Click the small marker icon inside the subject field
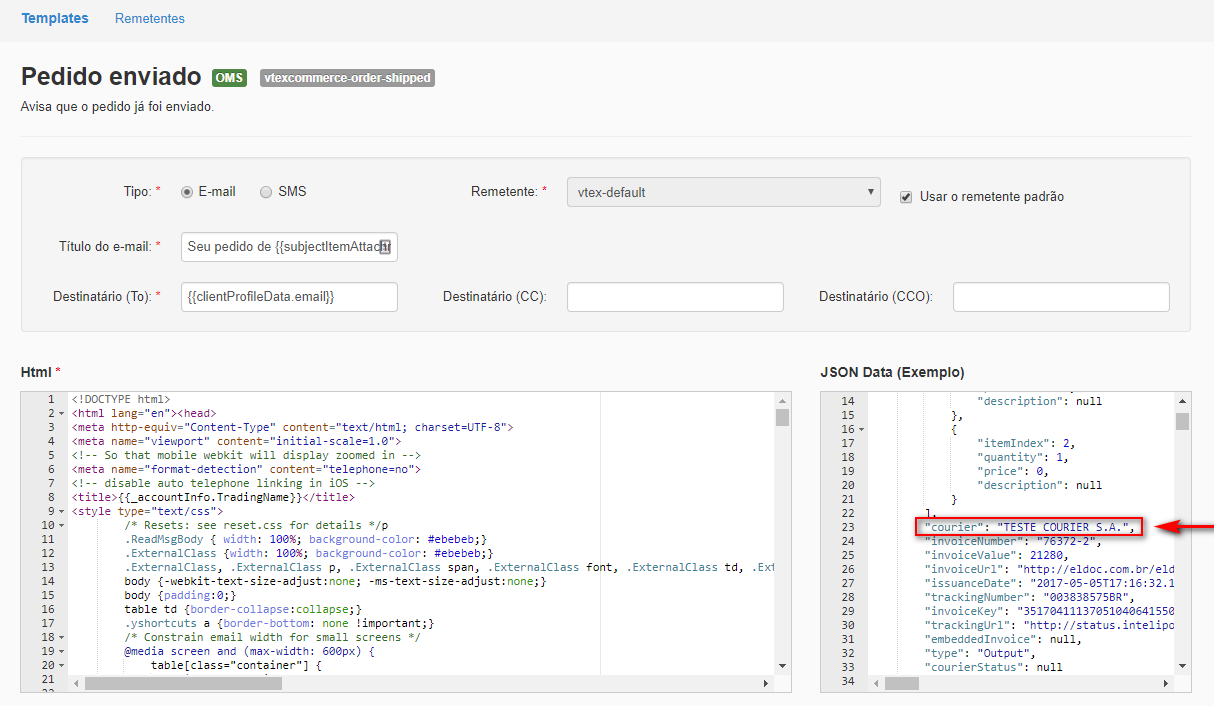1214x706 pixels. [386, 246]
